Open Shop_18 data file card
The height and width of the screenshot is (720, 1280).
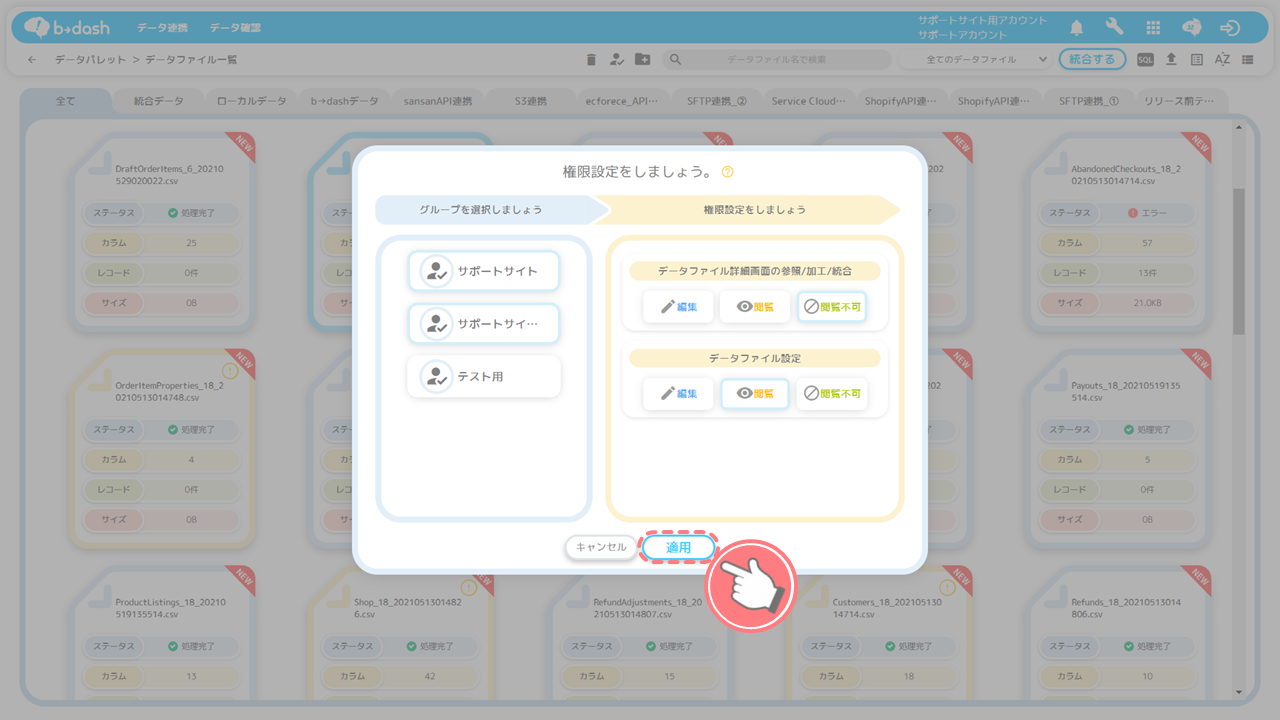pos(402,632)
